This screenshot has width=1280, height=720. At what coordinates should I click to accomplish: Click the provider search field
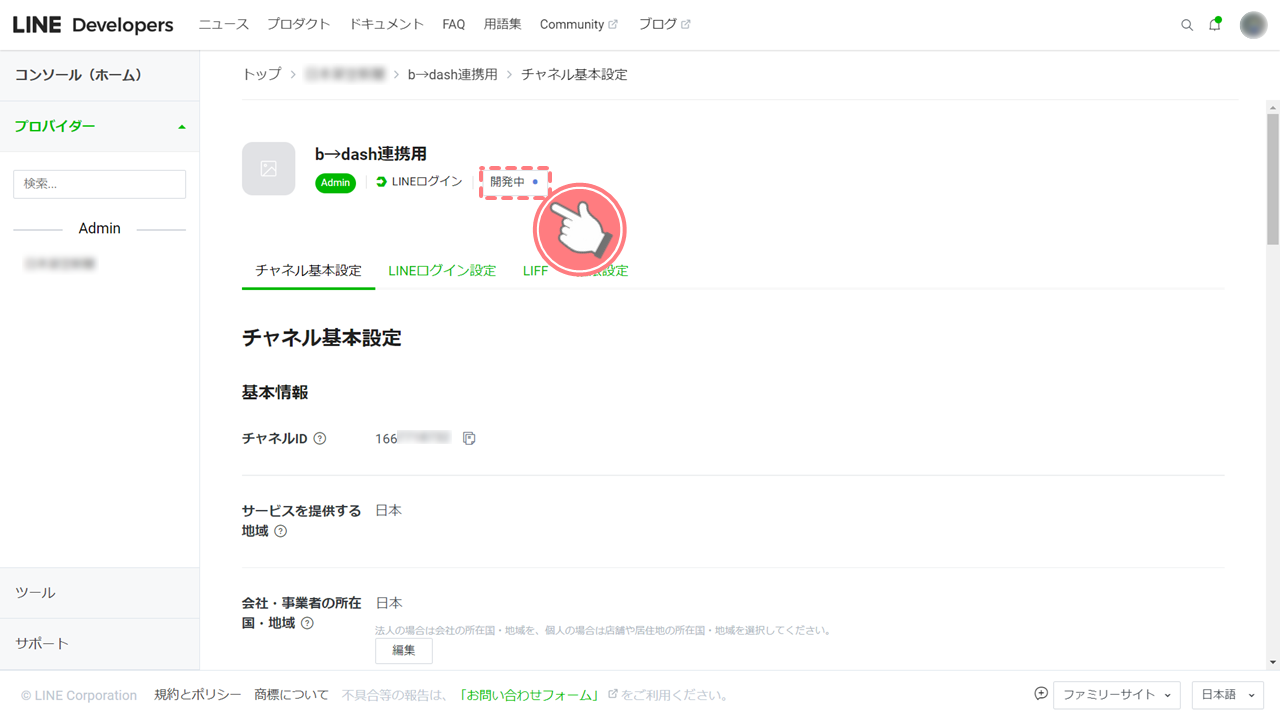[99, 184]
